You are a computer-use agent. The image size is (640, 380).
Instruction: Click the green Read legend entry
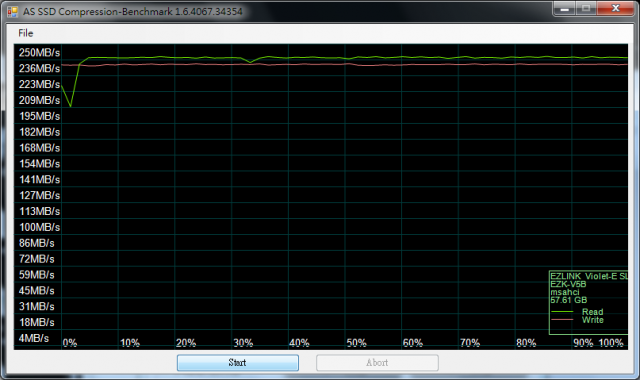point(577,312)
